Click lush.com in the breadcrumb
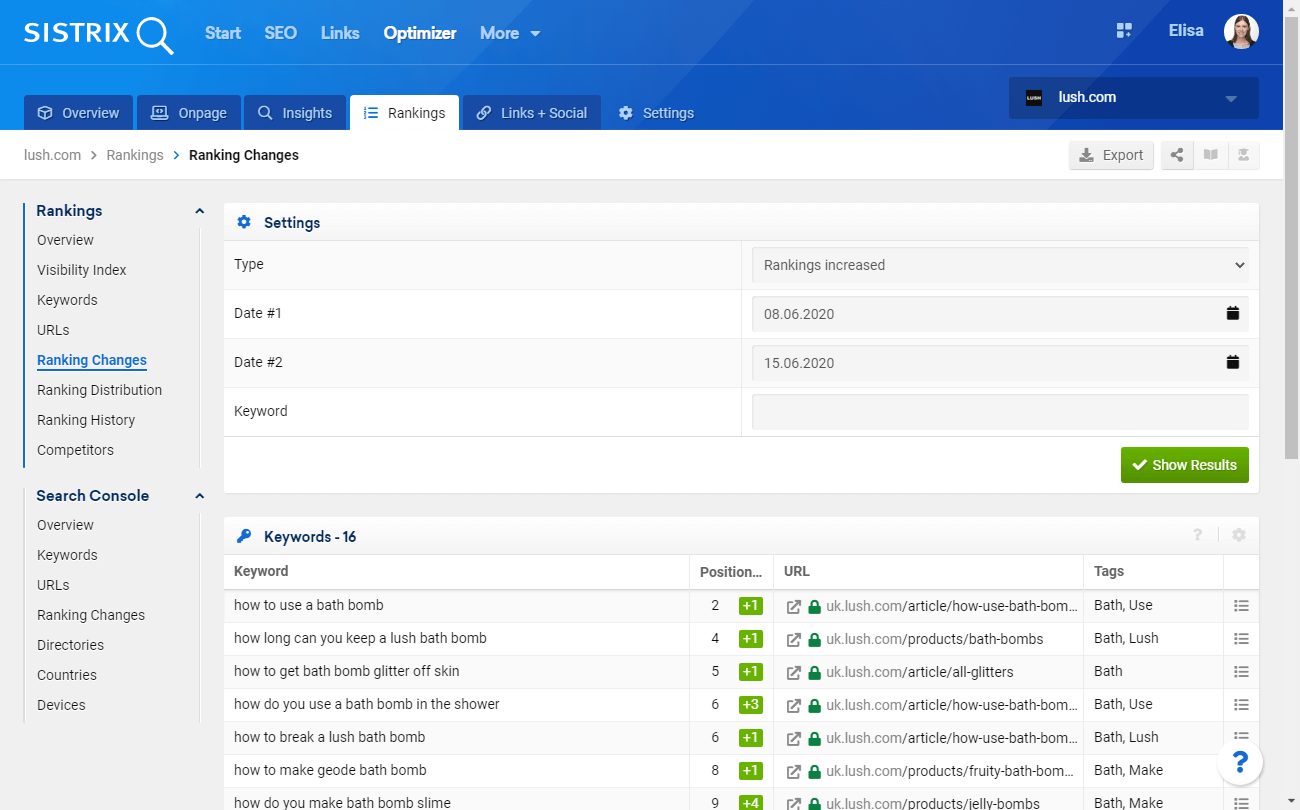Screen dimensions: 1300x810 click(52, 155)
